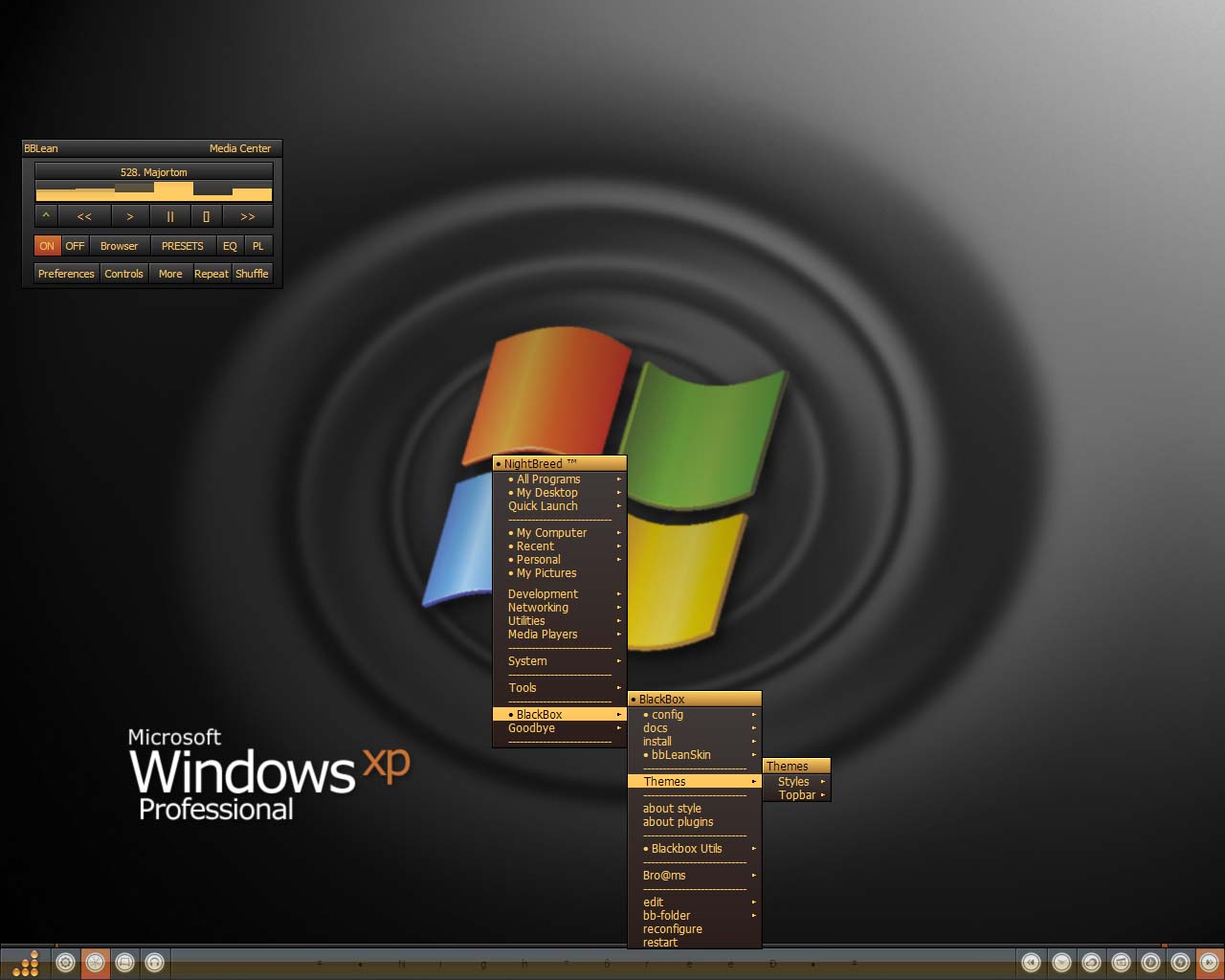Click the gear icon in the bottom bar

pos(65,963)
